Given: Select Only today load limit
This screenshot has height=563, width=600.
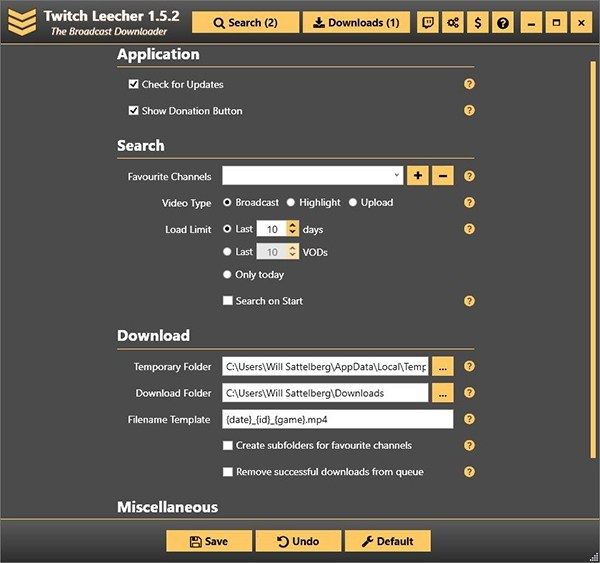Looking at the screenshot, I should (x=227, y=274).
